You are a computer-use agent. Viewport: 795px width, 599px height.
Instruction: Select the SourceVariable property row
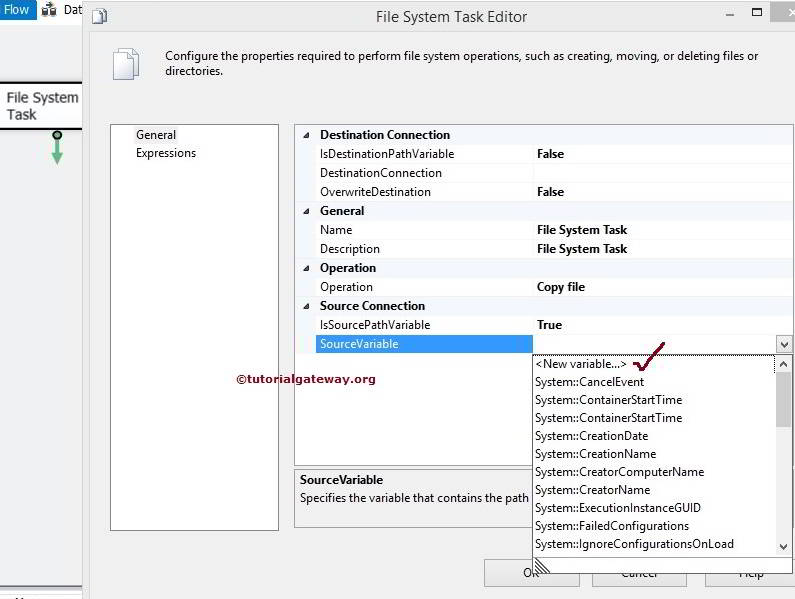tap(424, 344)
